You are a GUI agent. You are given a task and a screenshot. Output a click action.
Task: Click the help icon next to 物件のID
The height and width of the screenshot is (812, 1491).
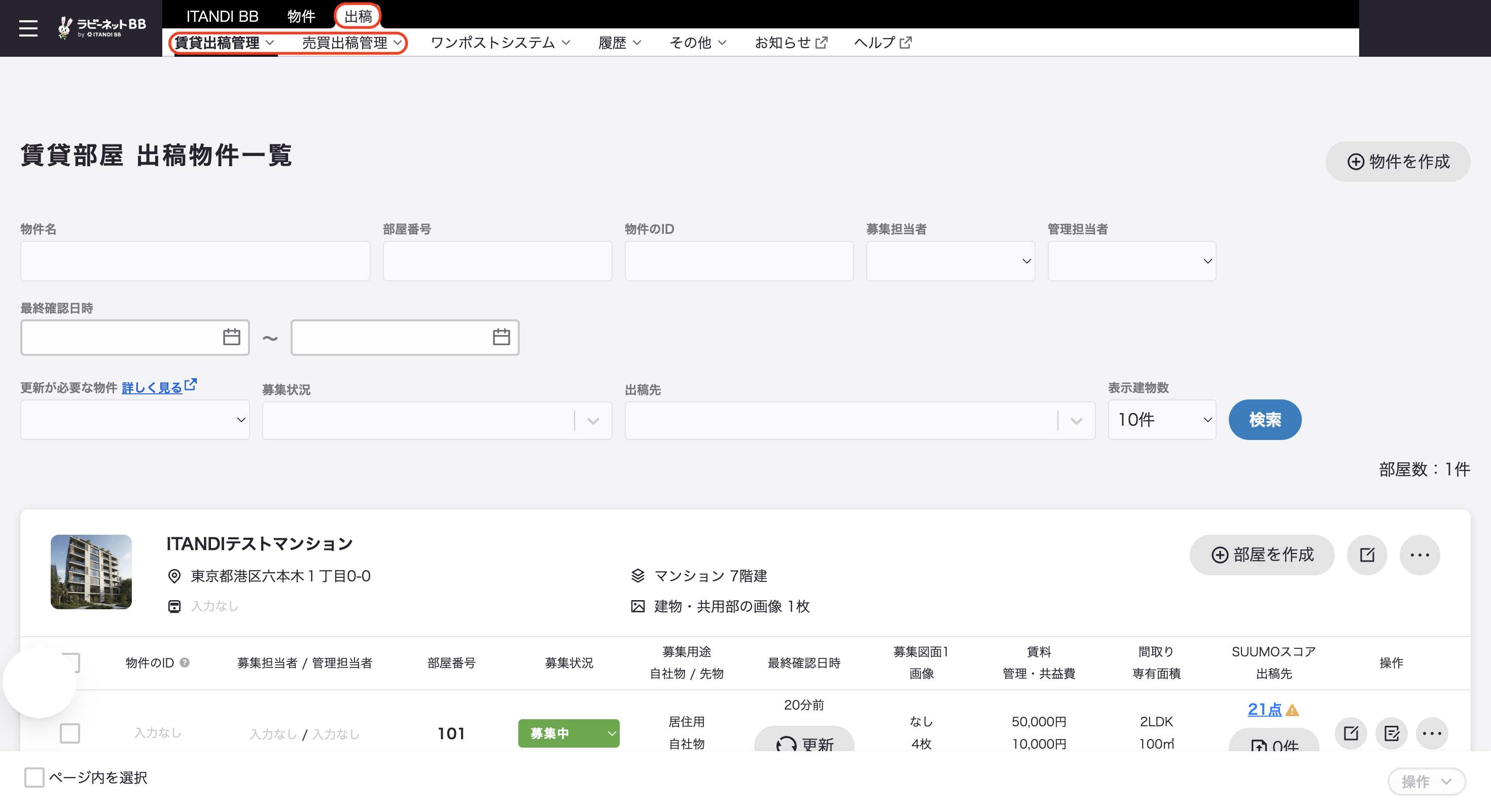(185, 662)
